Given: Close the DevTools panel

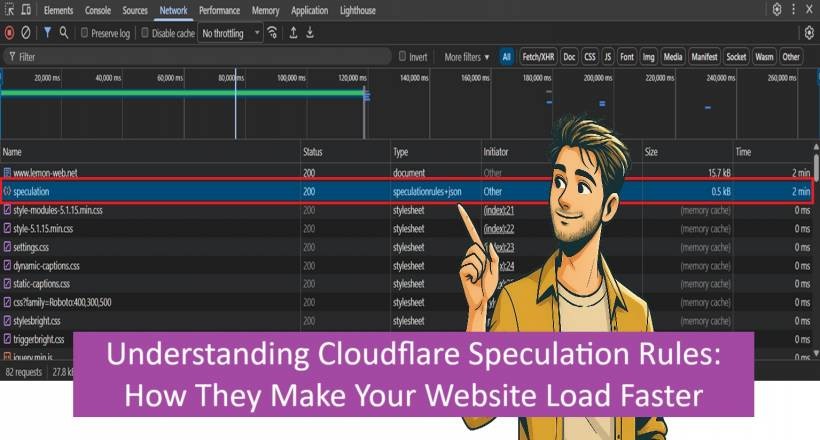Looking at the screenshot, I should [x=809, y=9].
